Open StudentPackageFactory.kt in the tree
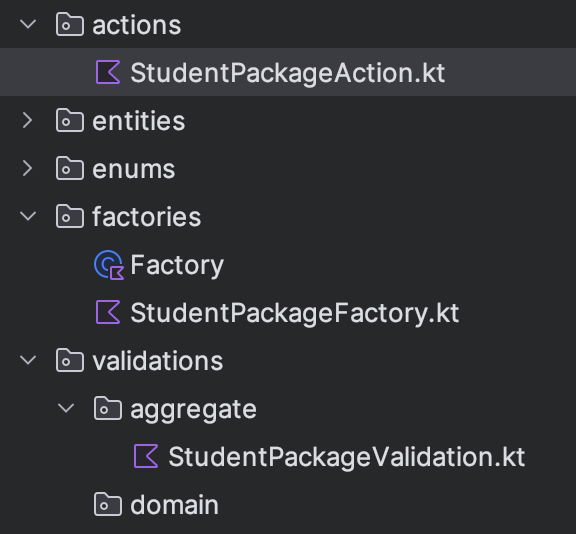 click(295, 313)
